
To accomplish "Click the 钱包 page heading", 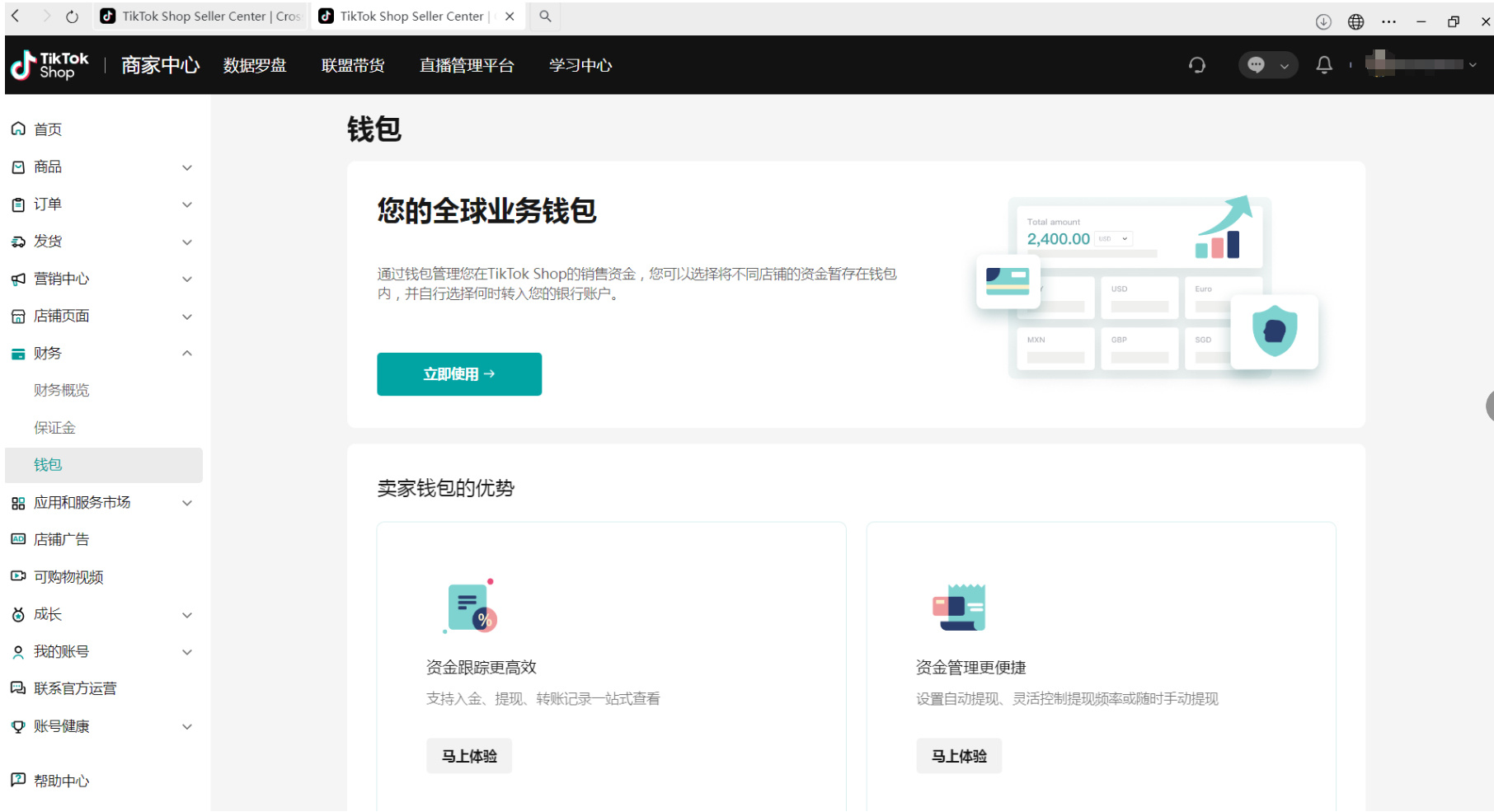I will [x=374, y=129].
